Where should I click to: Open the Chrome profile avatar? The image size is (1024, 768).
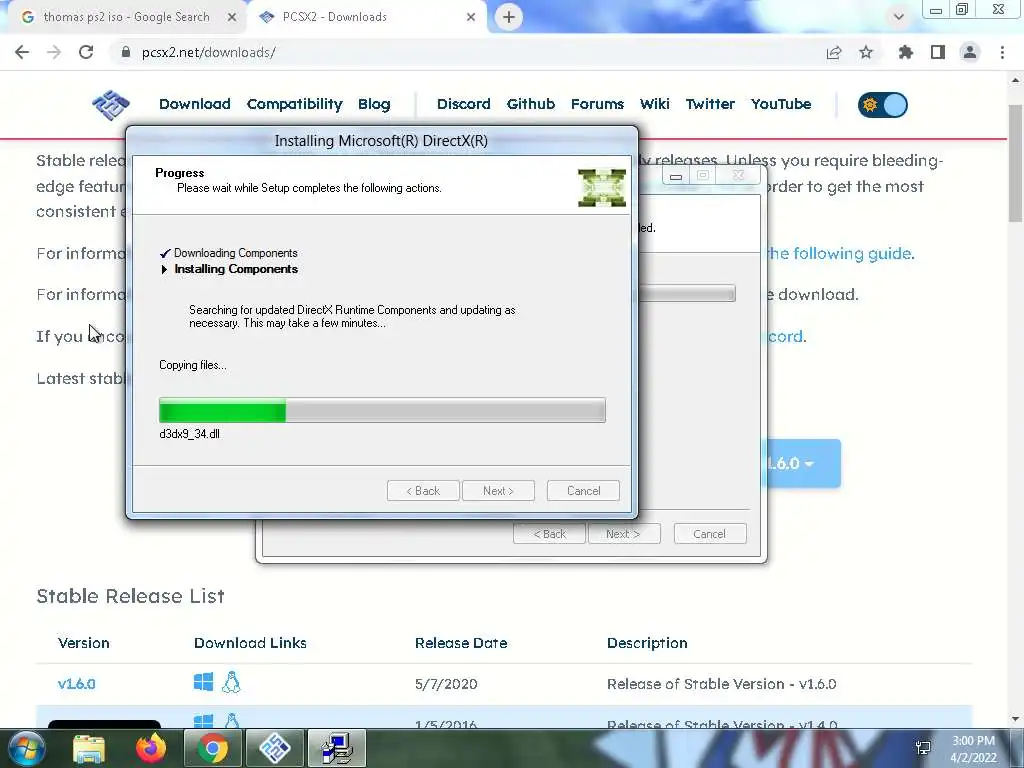(x=970, y=52)
